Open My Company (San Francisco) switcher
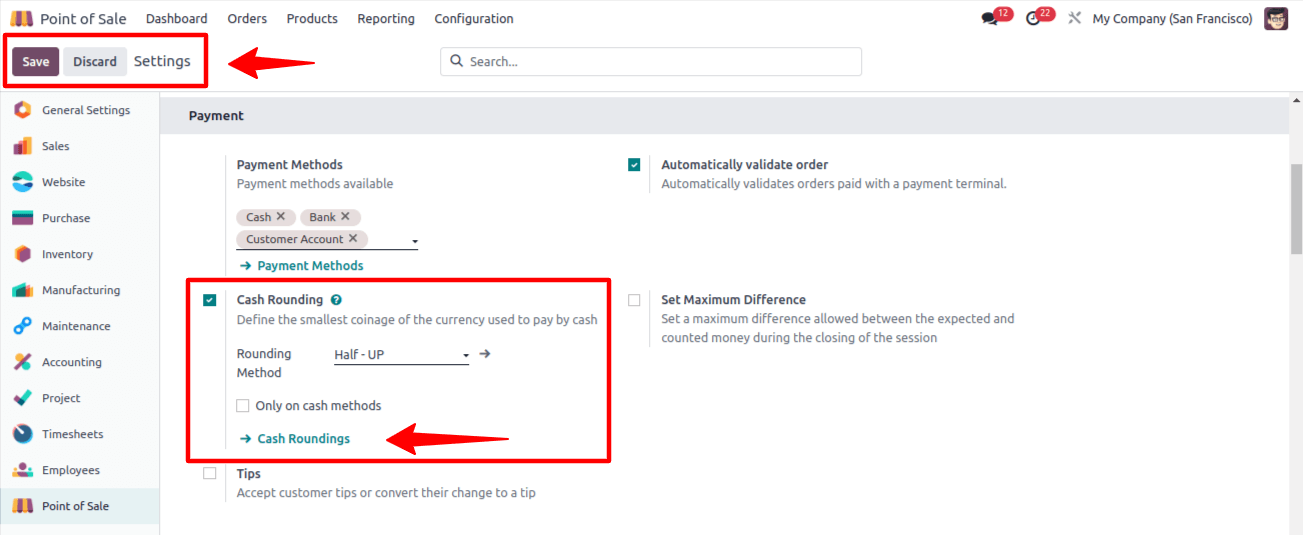The height and width of the screenshot is (535, 1303). pos(1172,19)
